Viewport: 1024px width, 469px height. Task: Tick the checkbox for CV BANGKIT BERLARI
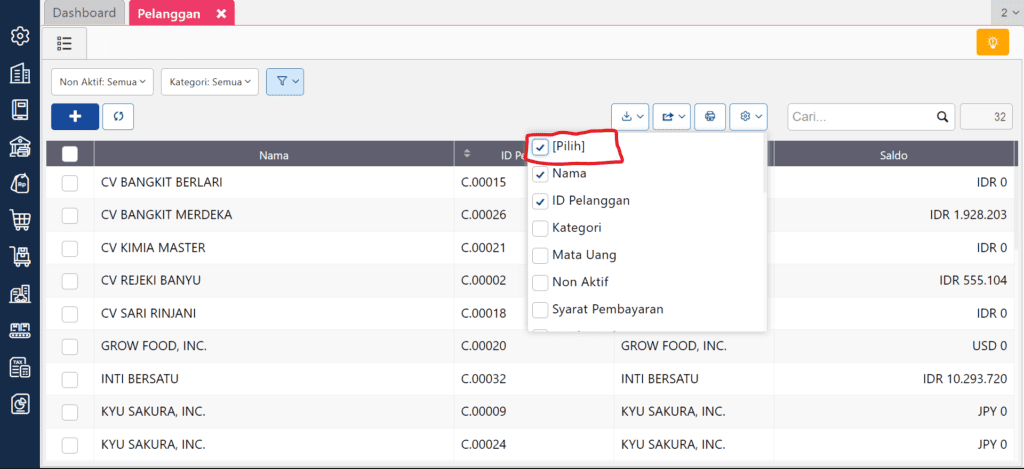click(x=70, y=183)
